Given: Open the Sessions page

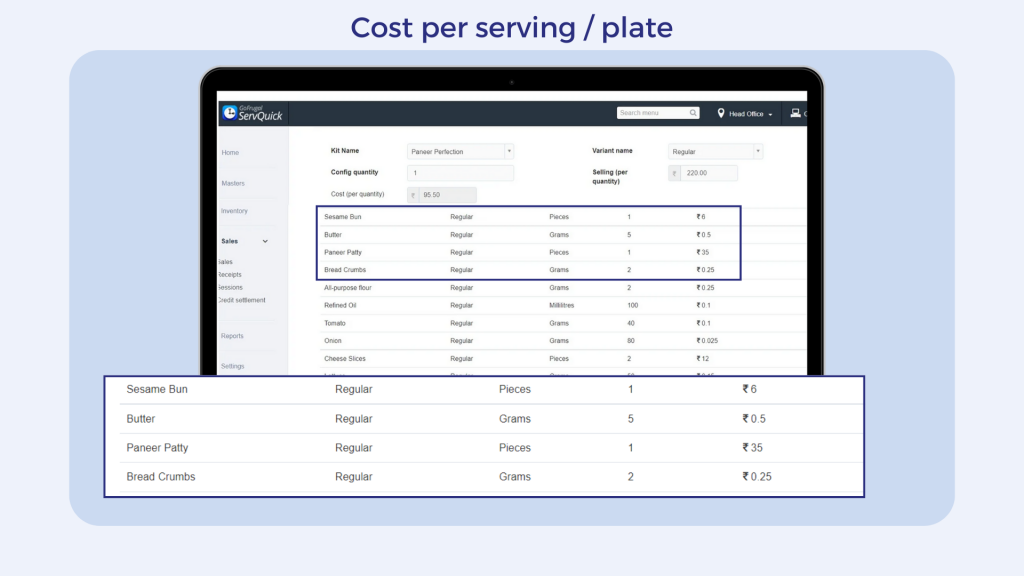Looking at the screenshot, I should click(229, 287).
